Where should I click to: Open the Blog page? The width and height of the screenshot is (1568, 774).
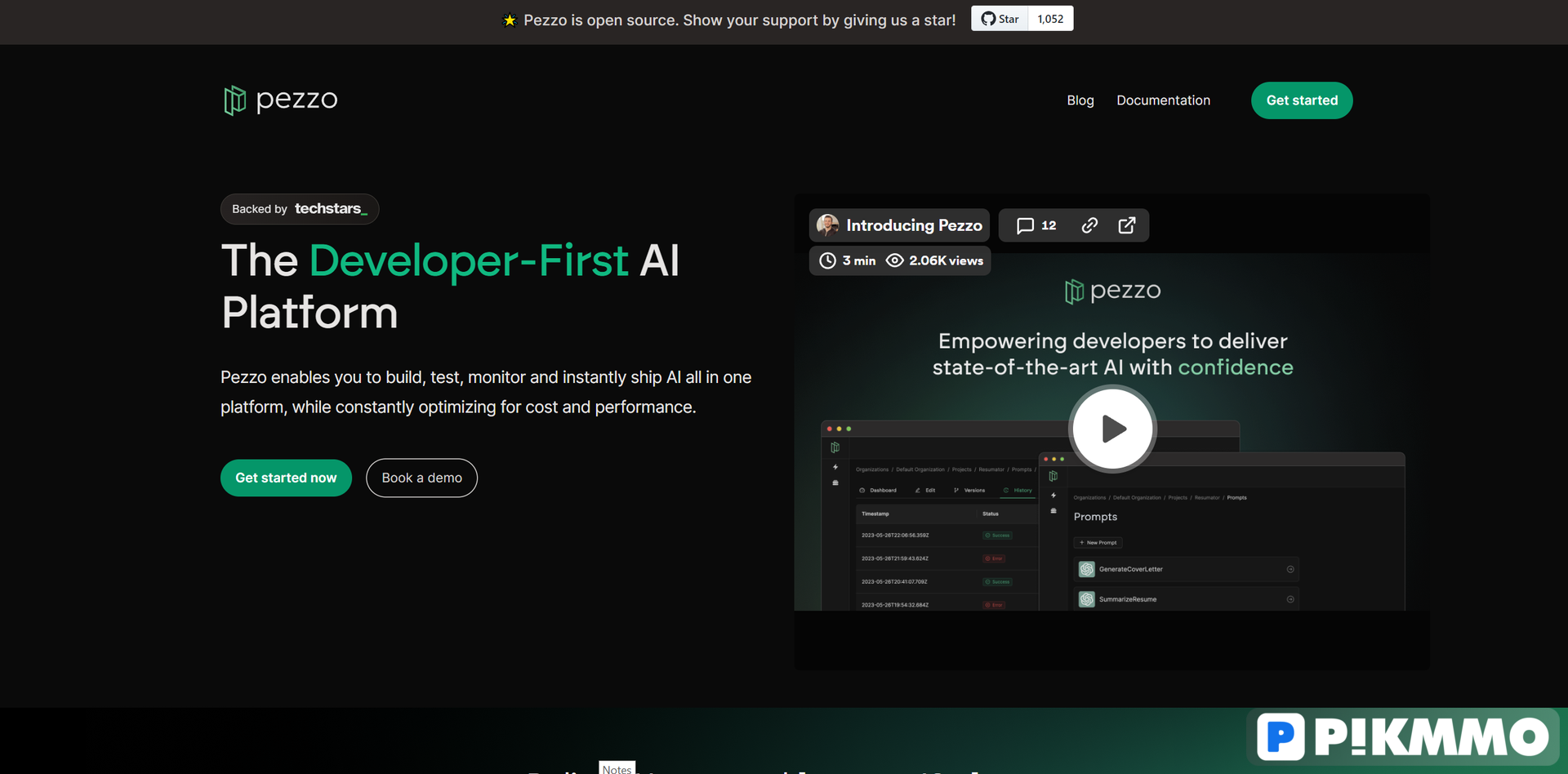pyautogui.click(x=1080, y=100)
